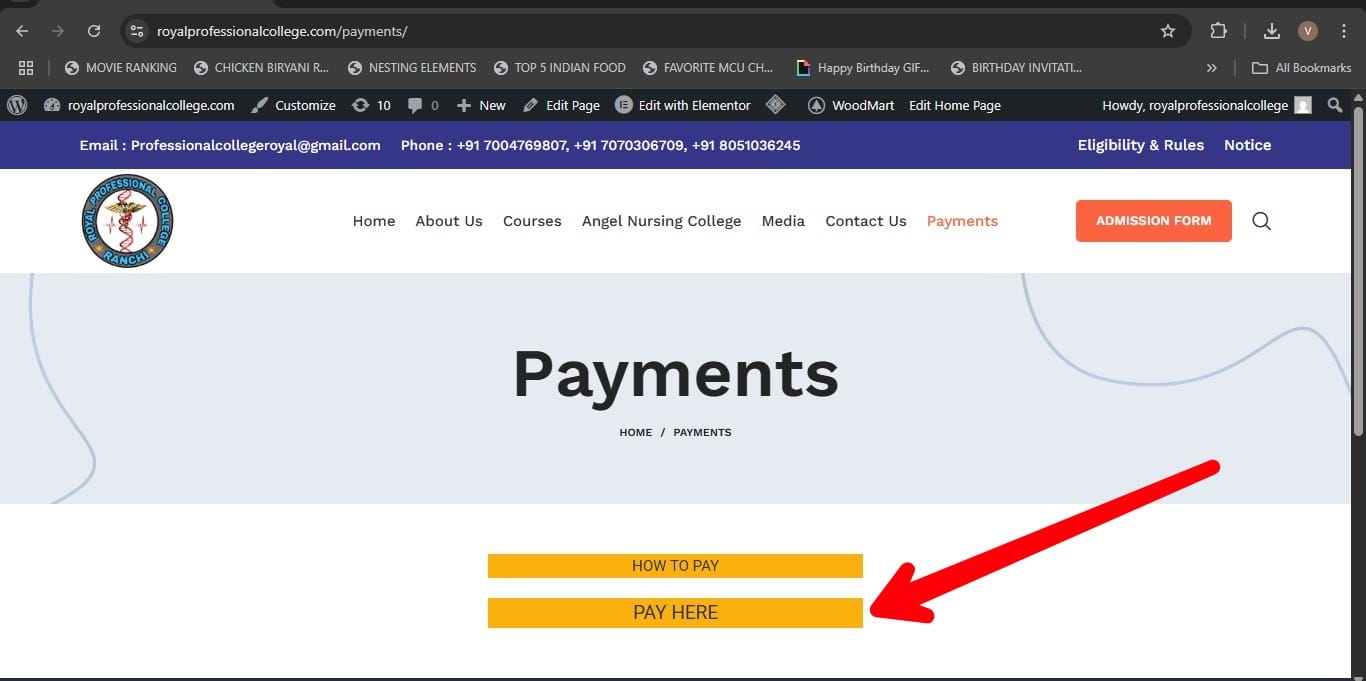Go to the Contact Us menu item
The width and height of the screenshot is (1366, 681).
point(865,221)
